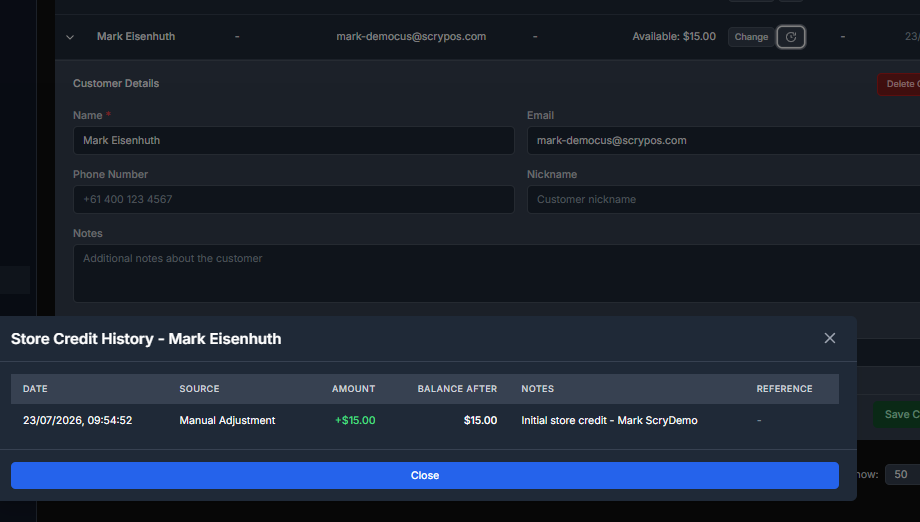Screen dimensions: 920x522
Task: Select the REFERENCE column header
Action: coord(784,389)
